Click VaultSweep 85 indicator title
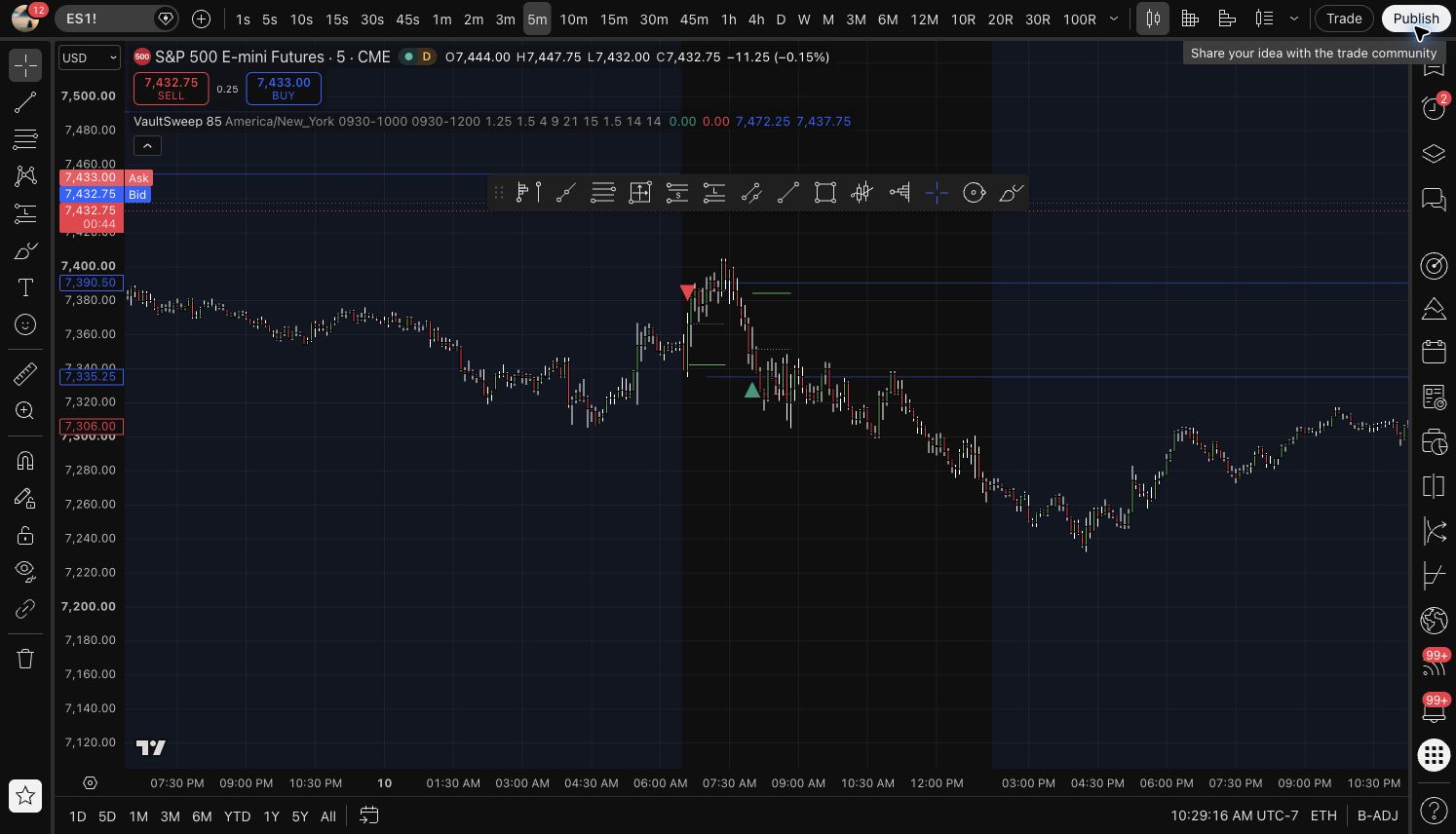 [x=177, y=122]
